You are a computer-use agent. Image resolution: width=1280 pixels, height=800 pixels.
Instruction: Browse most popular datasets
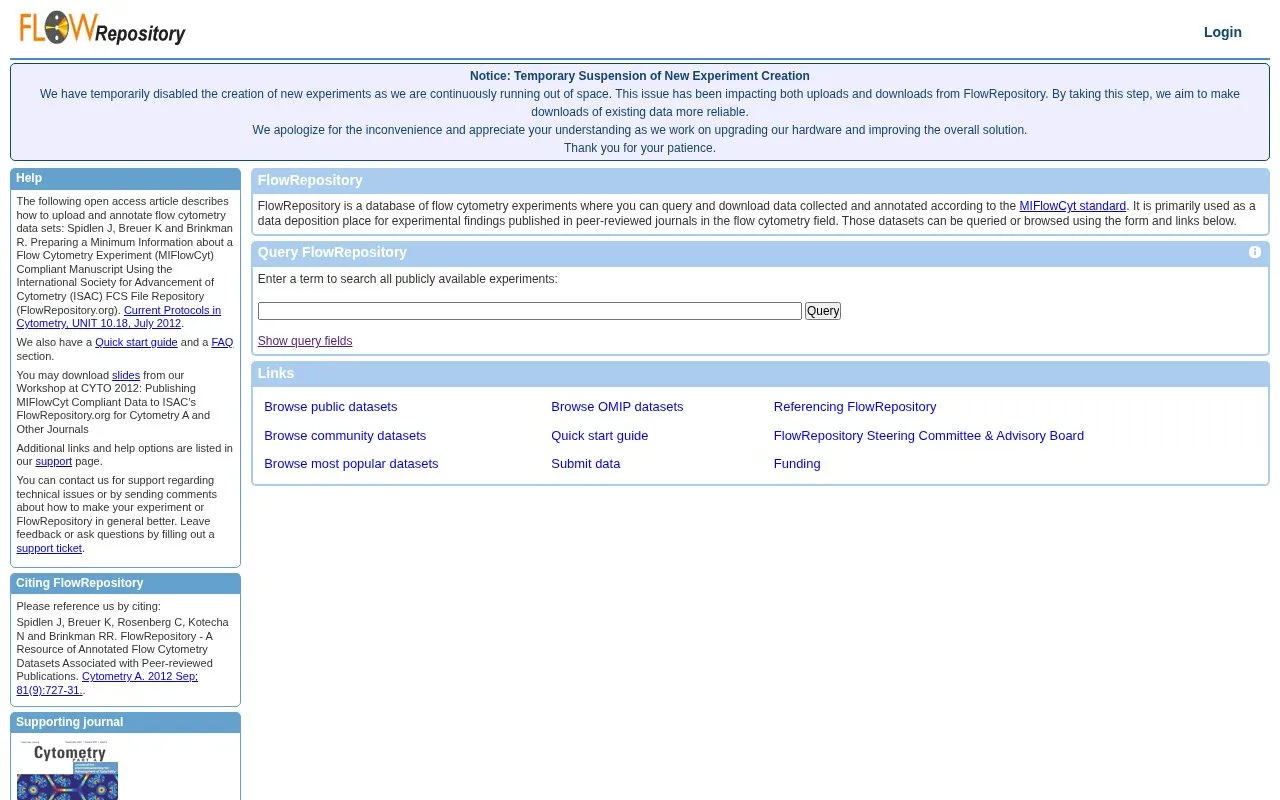[351, 464]
